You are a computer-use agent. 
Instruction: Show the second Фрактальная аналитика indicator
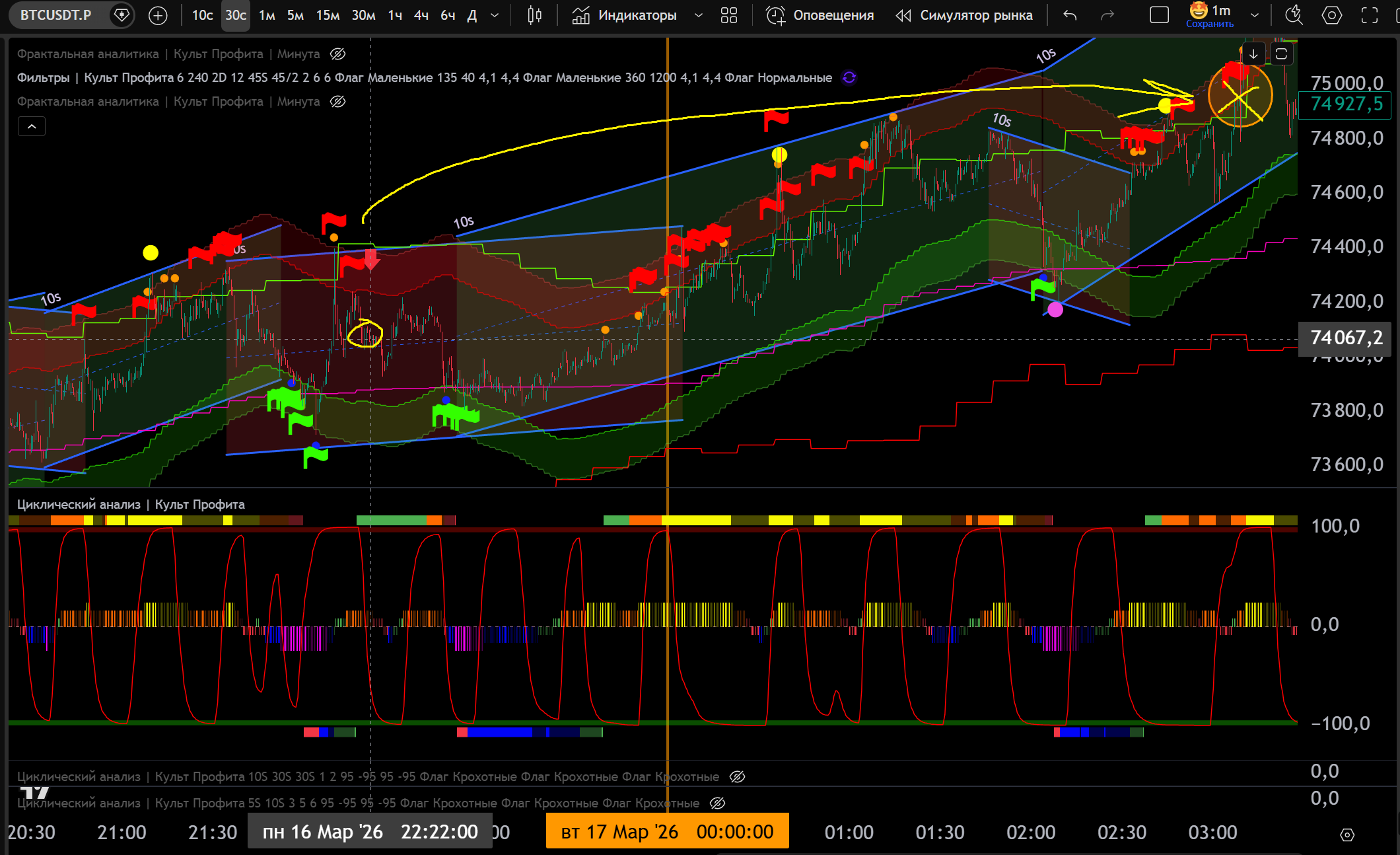click(x=337, y=101)
